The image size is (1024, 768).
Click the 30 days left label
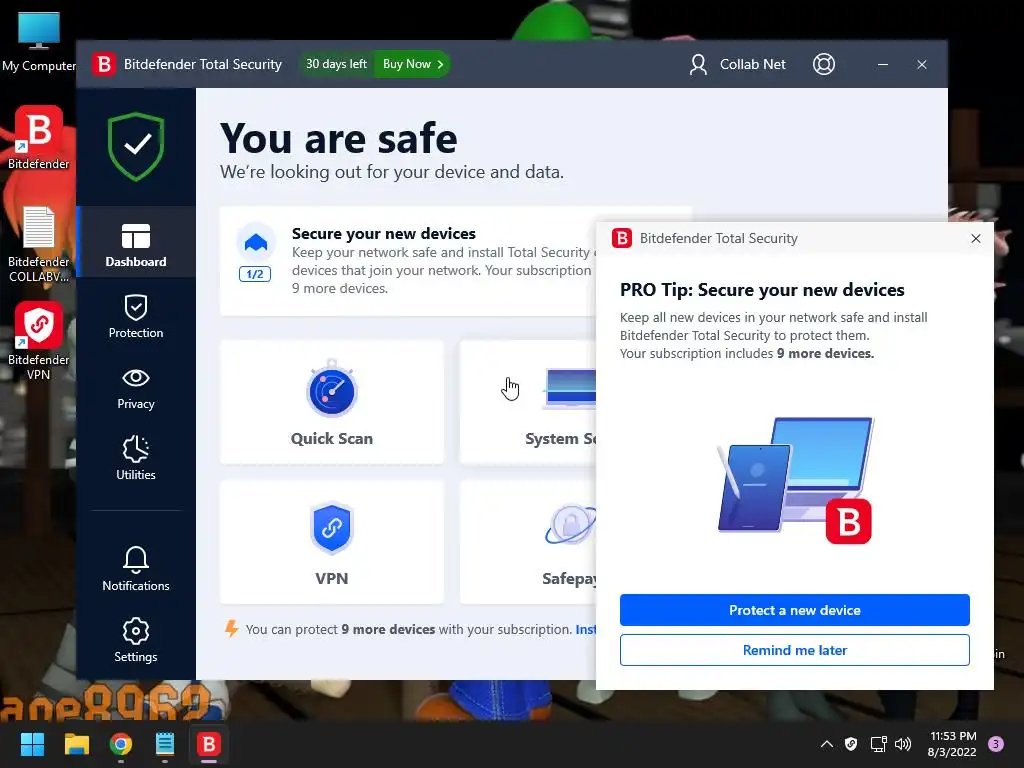click(336, 64)
